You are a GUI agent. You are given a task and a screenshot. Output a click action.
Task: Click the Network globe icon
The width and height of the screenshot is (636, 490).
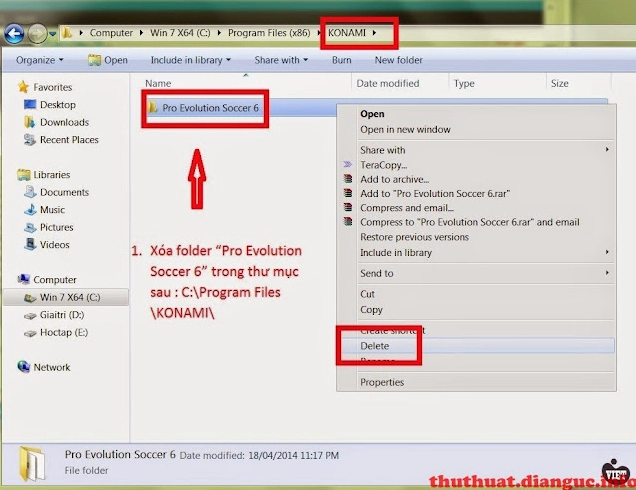point(24,366)
